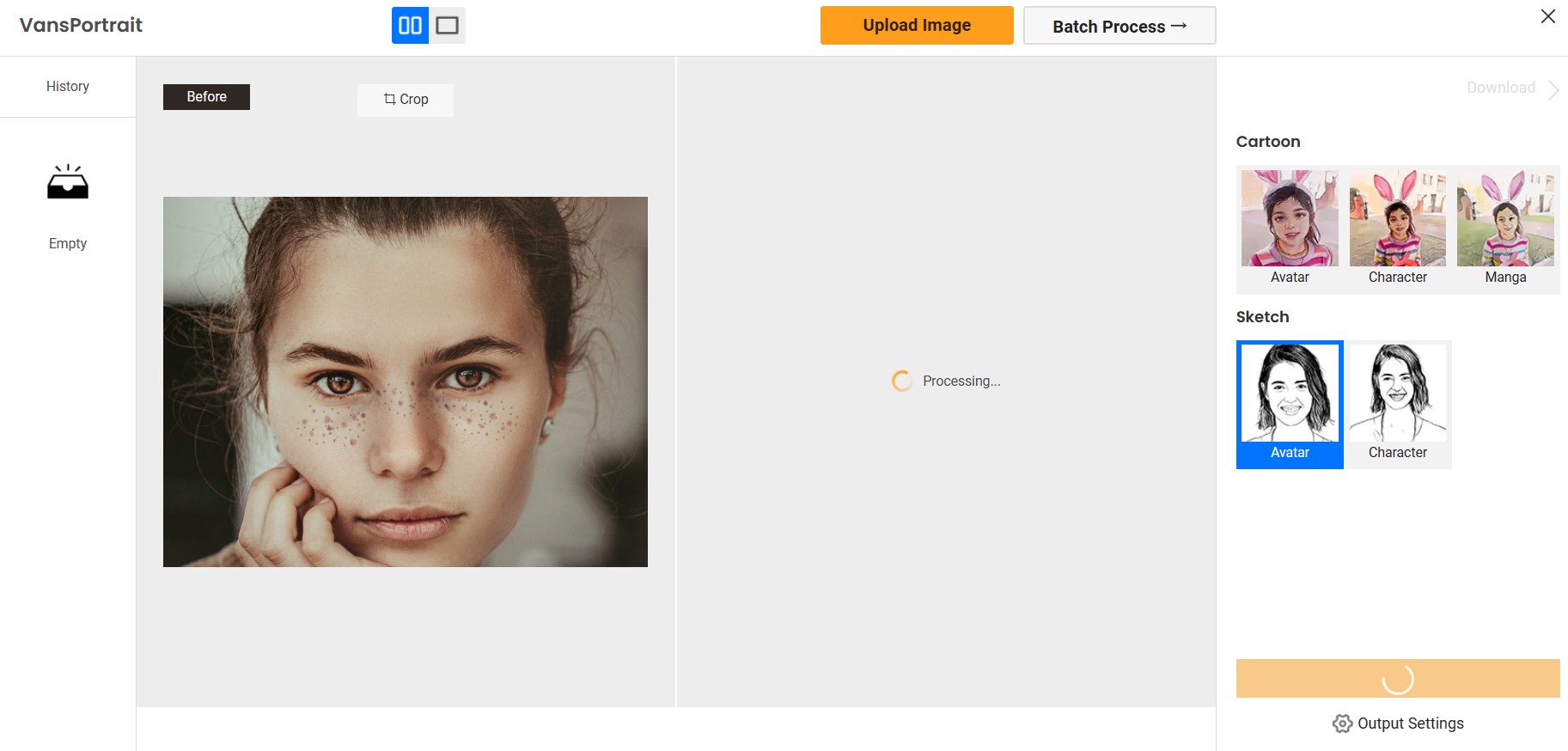Screen dimensions: 1568x751
Task: Click the Crop button
Action: pos(406,100)
